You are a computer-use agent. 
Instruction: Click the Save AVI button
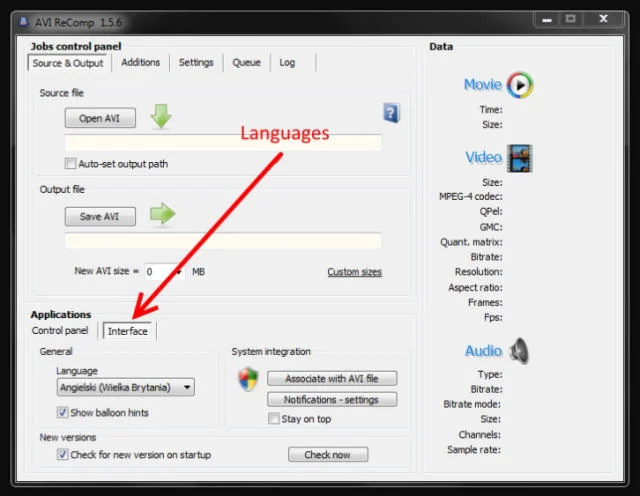pyautogui.click(x=100, y=216)
